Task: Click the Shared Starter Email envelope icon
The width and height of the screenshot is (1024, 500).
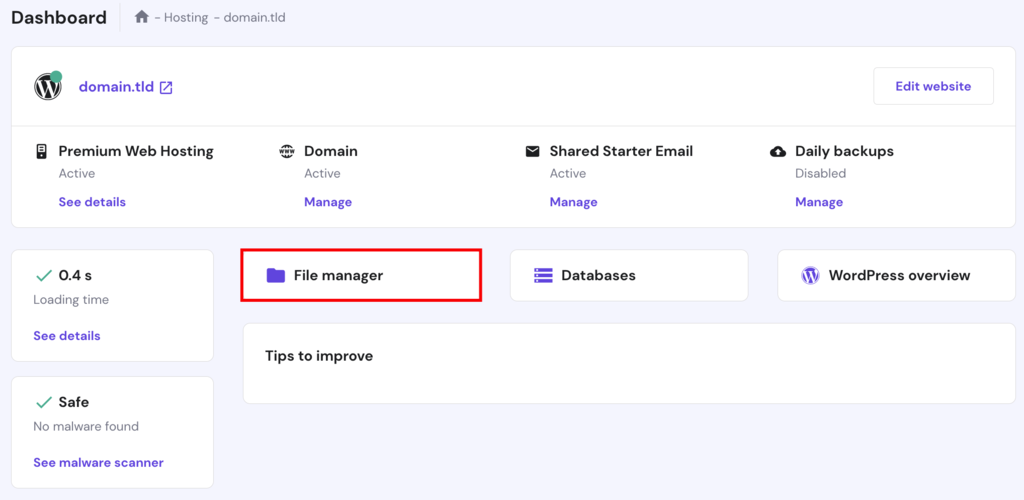Action: pos(532,152)
